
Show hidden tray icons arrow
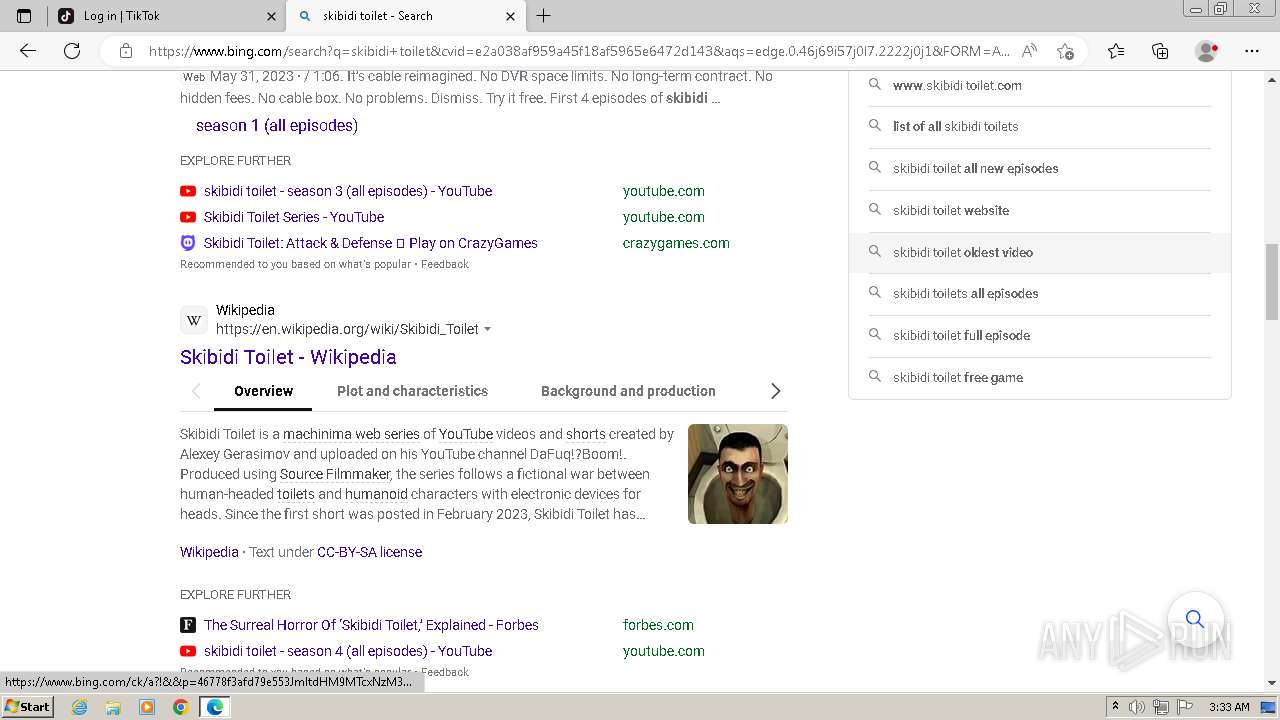tap(1115, 707)
